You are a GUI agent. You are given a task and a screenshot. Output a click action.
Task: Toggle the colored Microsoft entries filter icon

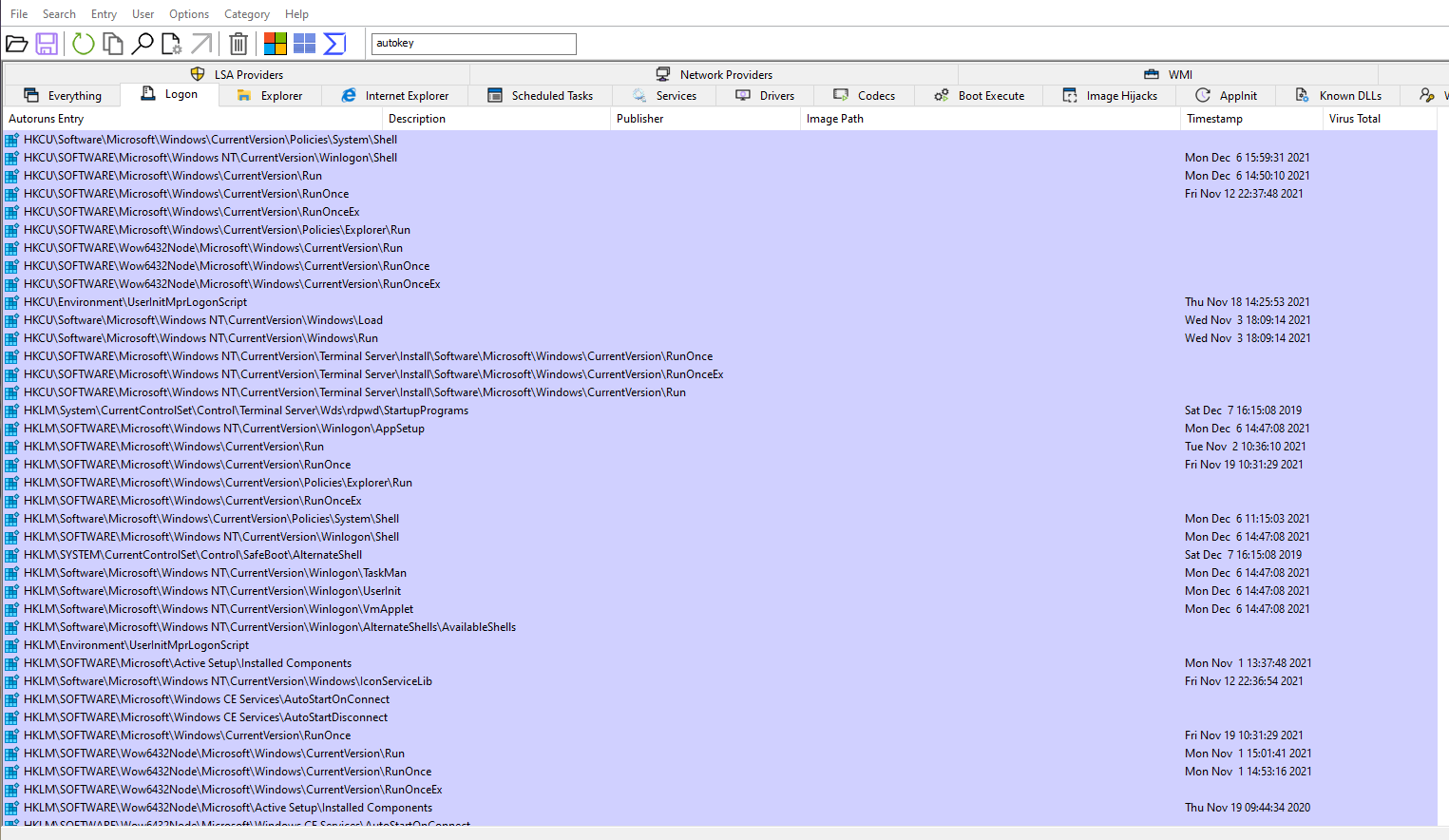[x=276, y=44]
